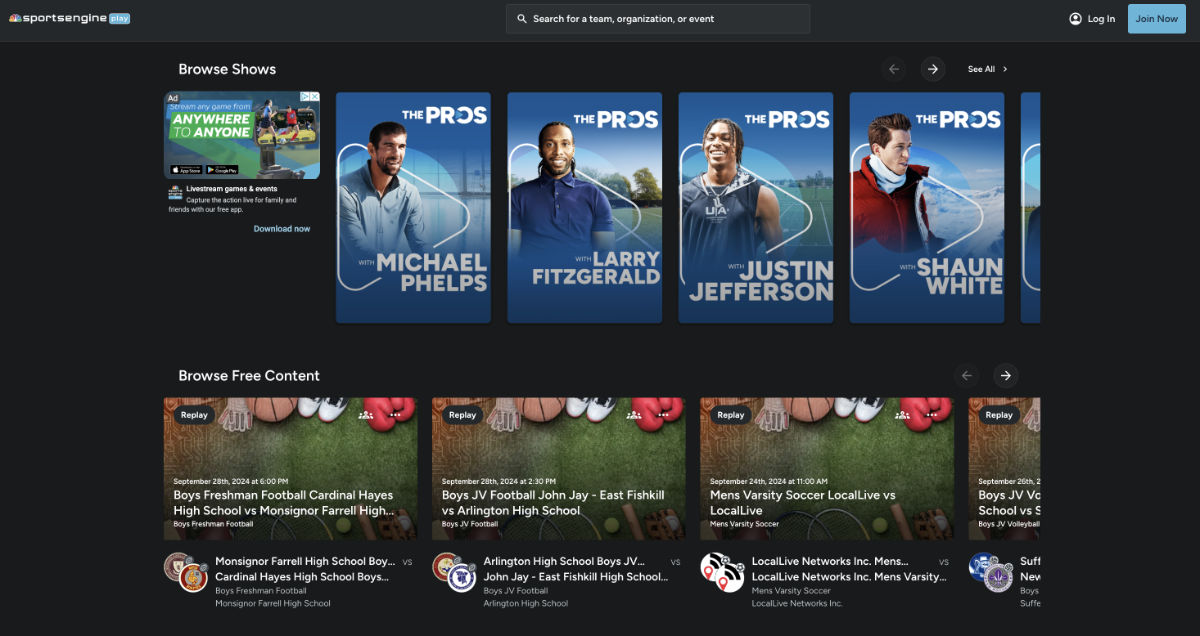Click the Livestream games & events ad headline
The height and width of the screenshot is (636, 1200).
pos(232,189)
